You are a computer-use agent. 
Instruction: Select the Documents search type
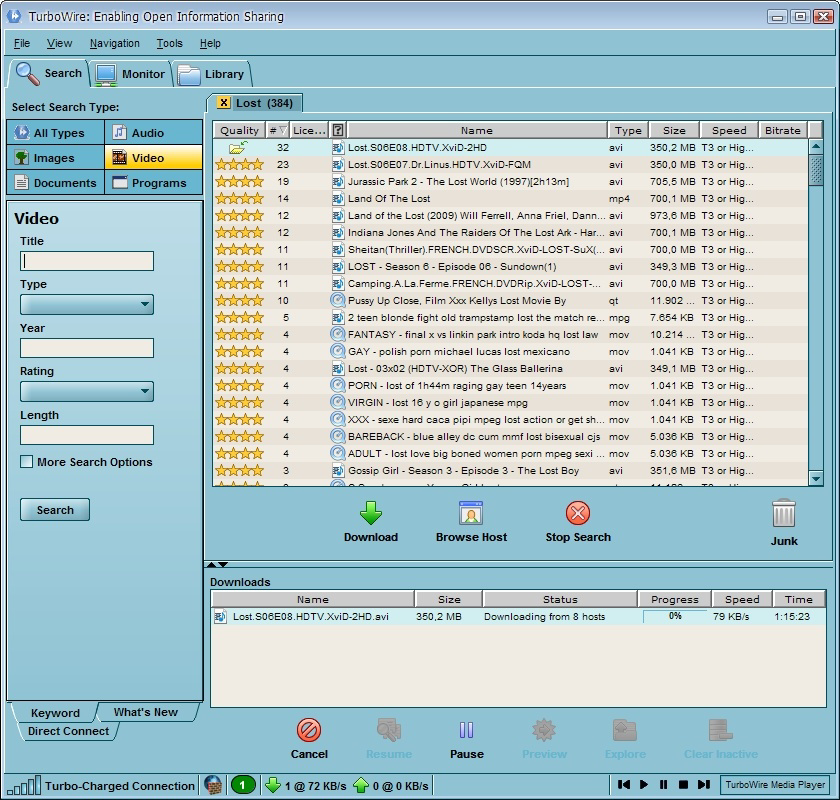pos(56,183)
